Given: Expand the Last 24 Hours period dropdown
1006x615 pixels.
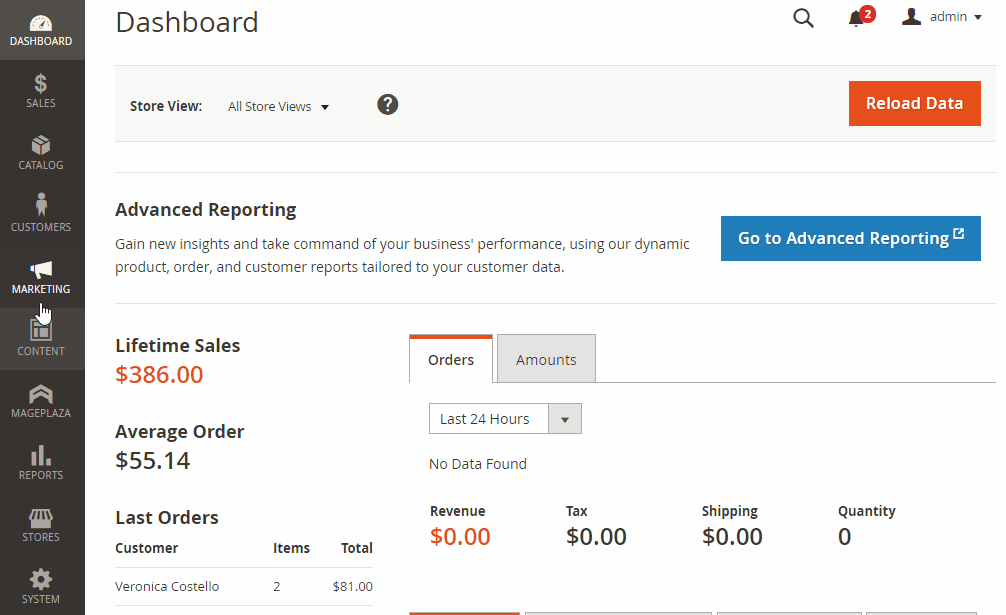Looking at the screenshot, I should pos(505,419).
